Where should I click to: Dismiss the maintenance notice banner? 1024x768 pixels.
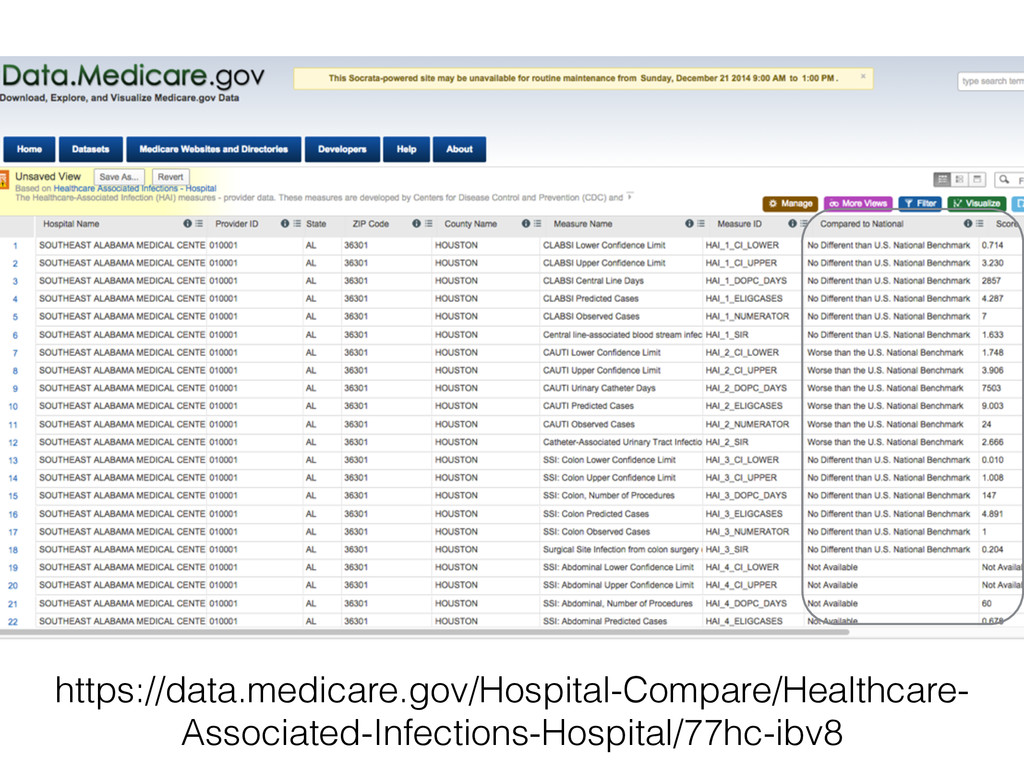(x=863, y=76)
